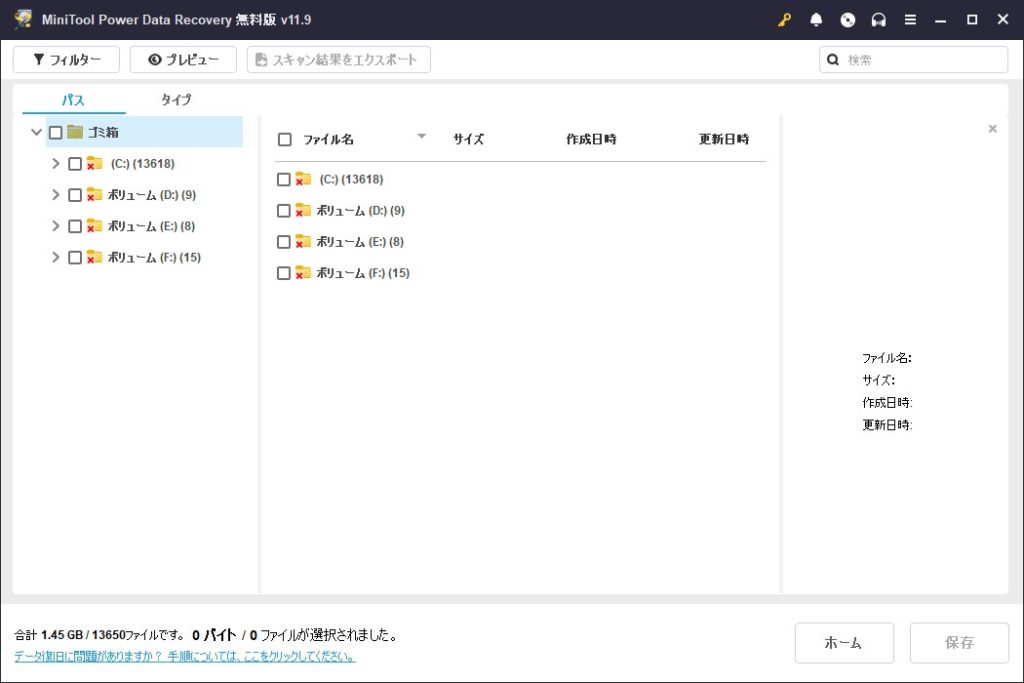
Task: Close the preview panel with the x icon
Action: click(x=992, y=129)
